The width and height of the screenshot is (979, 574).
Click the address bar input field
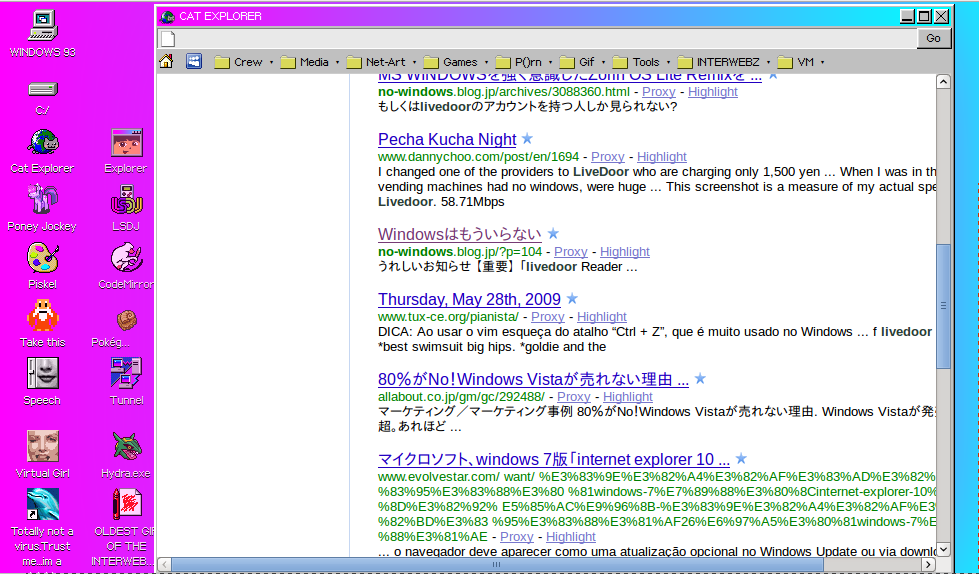(x=537, y=38)
